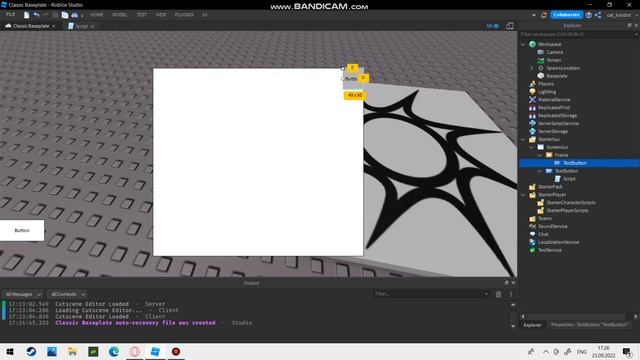The image size is (640, 360).
Task: Switch to the Classic Baseplate document tab
Action: [31, 26]
